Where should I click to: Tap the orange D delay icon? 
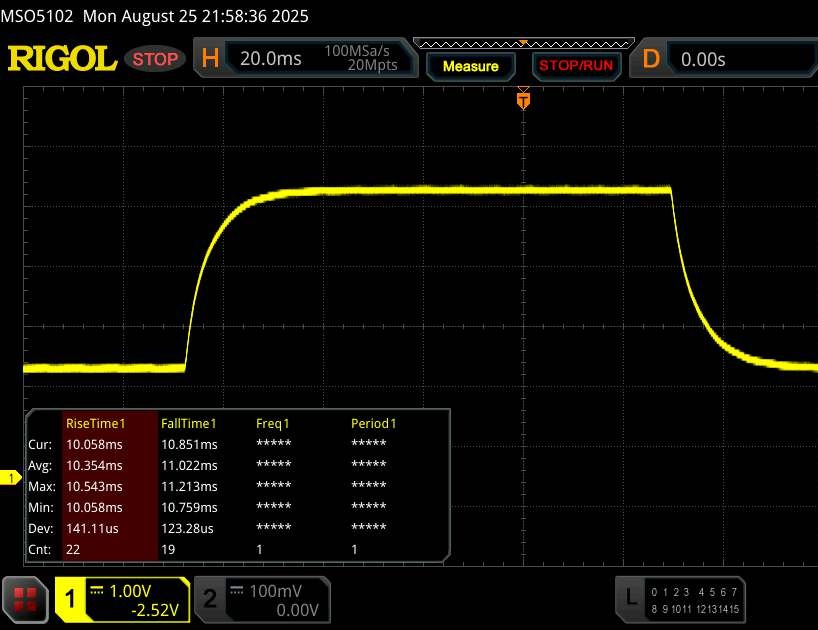pyautogui.click(x=651, y=59)
